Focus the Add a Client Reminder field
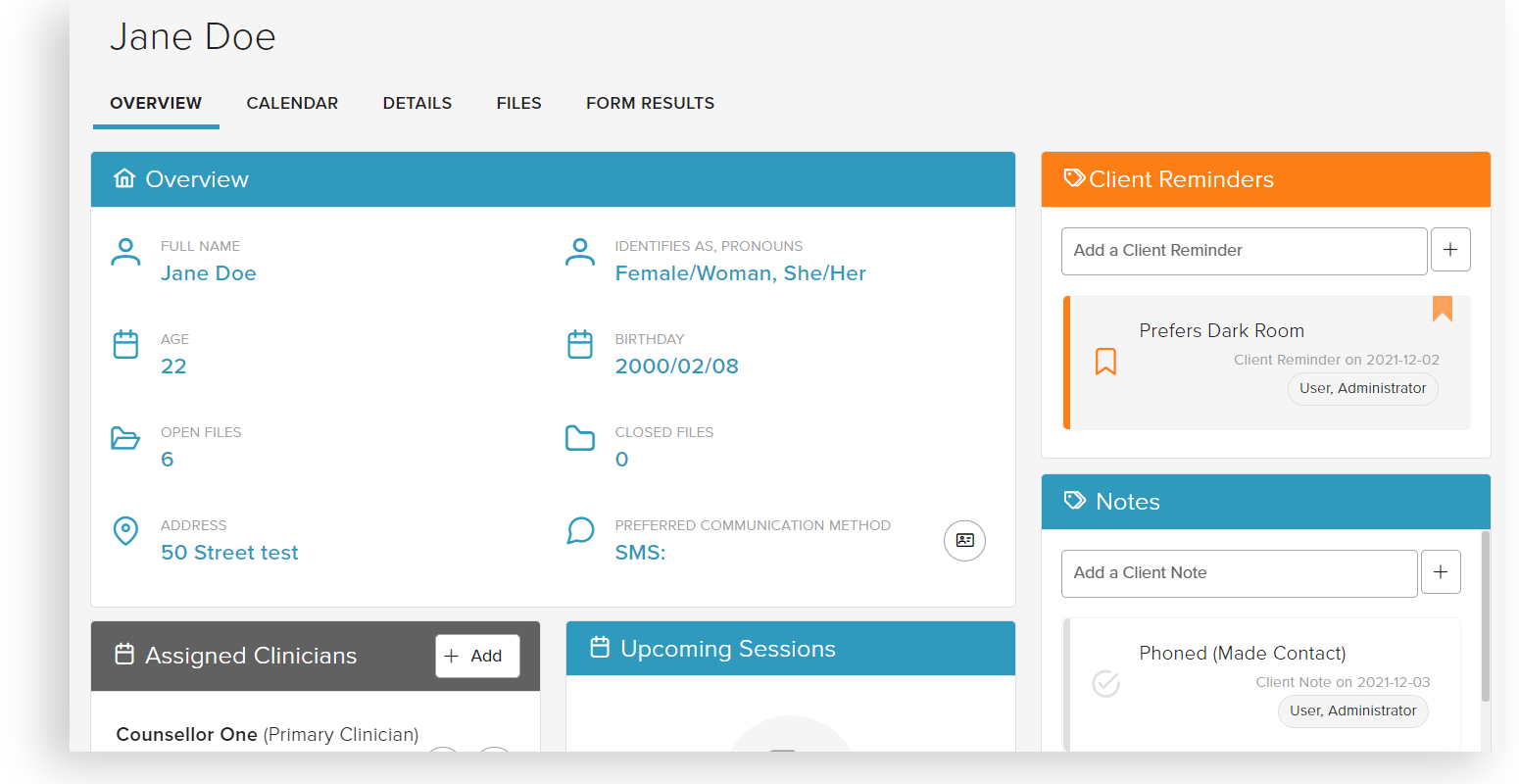Image resolution: width=1519 pixels, height=784 pixels. [x=1244, y=251]
